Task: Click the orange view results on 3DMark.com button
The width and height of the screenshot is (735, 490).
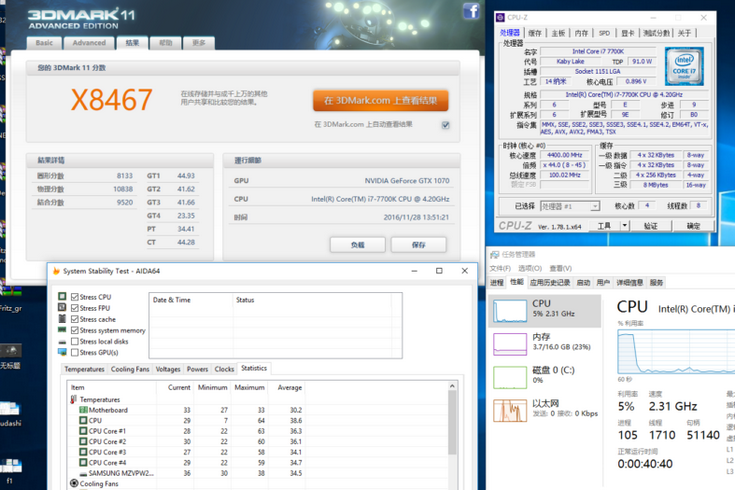Action: click(381, 101)
